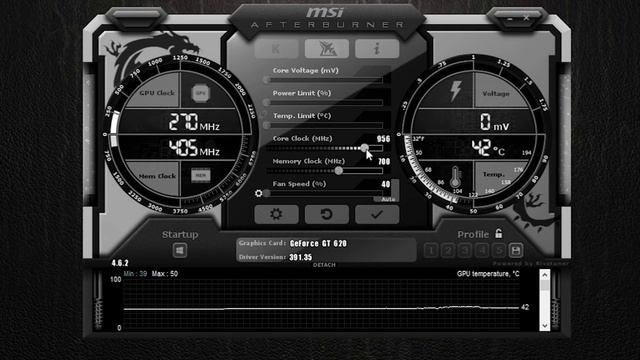This screenshot has width=640, height=360.
Task: Click the 270 MHz GPU clock readout
Action: pyautogui.click(x=194, y=122)
